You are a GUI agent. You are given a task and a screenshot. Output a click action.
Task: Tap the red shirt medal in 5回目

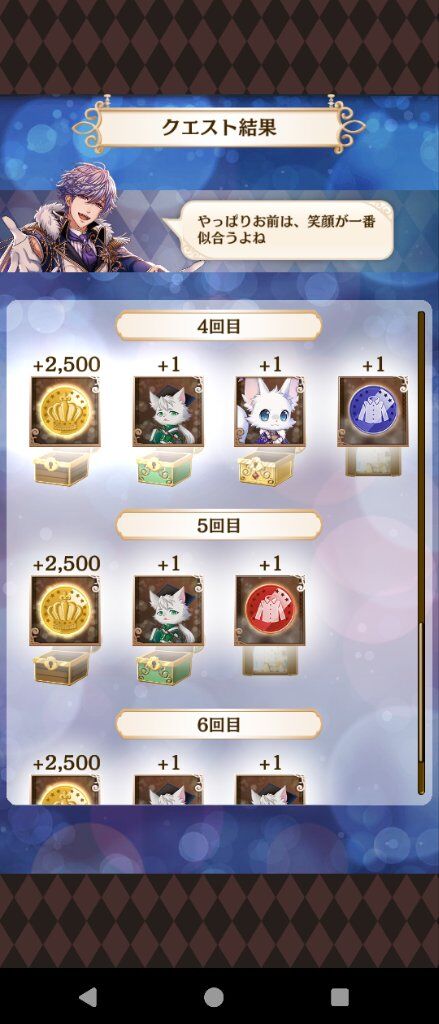point(270,611)
